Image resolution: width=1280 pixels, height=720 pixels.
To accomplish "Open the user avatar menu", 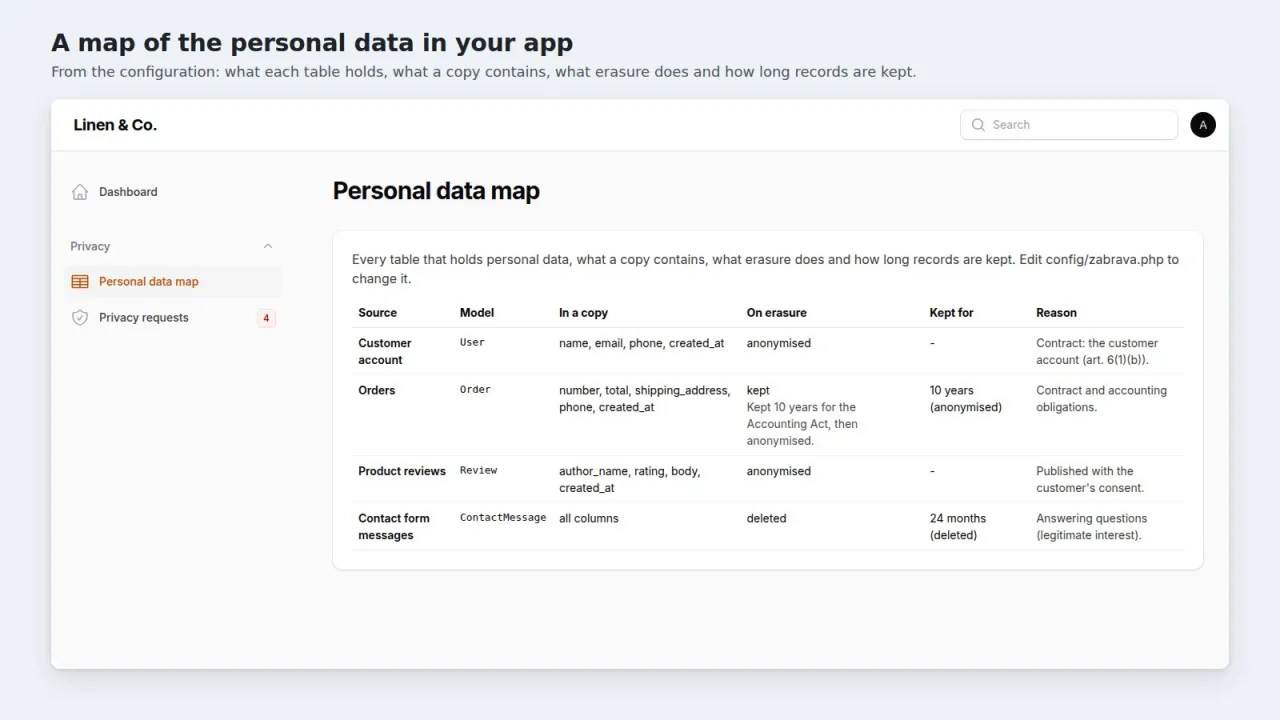I will pyautogui.click(x=1203, y=125).
